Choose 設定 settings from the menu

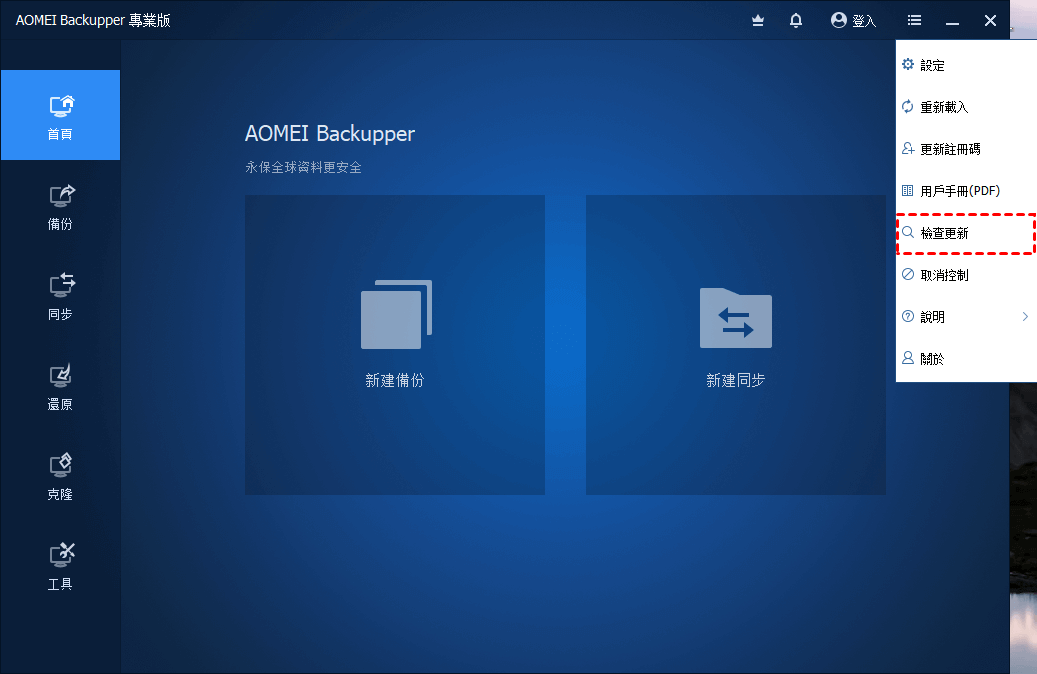coord(966,65)
